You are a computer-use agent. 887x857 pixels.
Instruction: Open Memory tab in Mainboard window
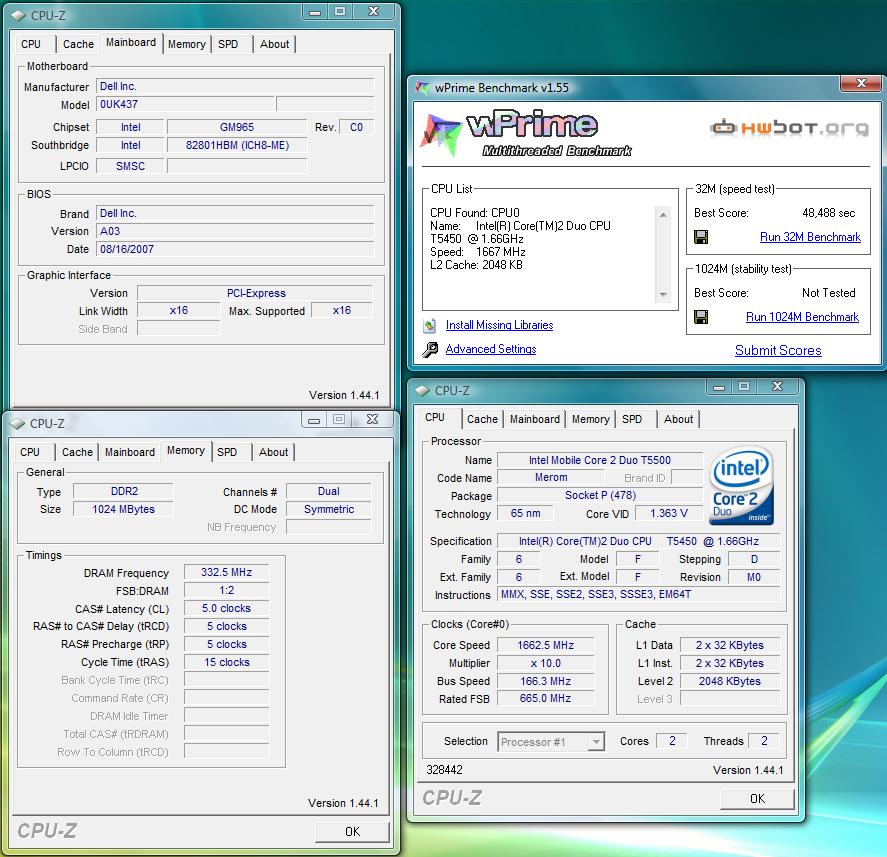tap(187, 44)
